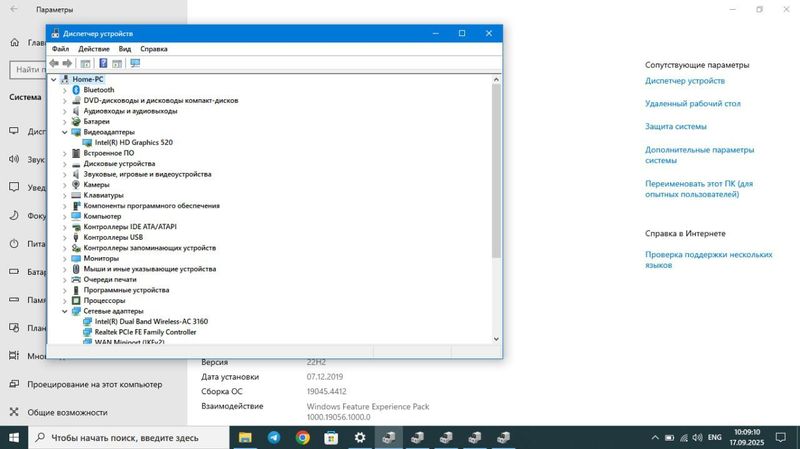The height and width of the screenshot is (449, 800).
Task: Click the Settings gear icon in taskbar
Action: tap(360, 438)
